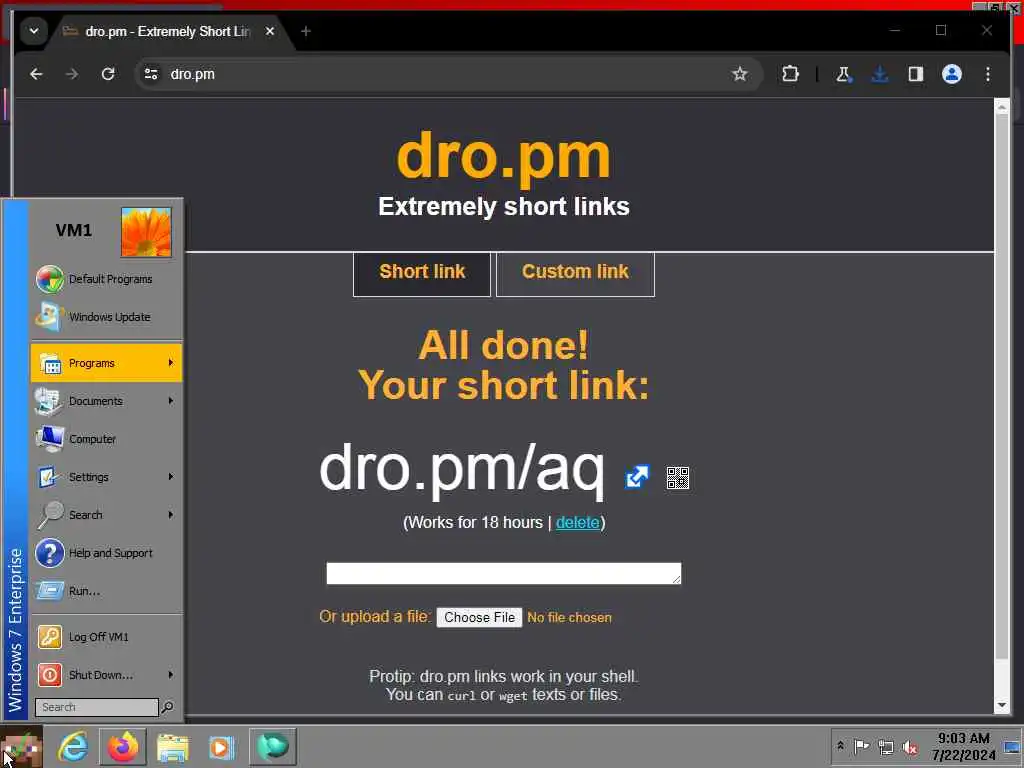The height and width of the screenshot is (768, 1024).
Task: Open Chrome Labs flask icon
Action: pos(843,74)
